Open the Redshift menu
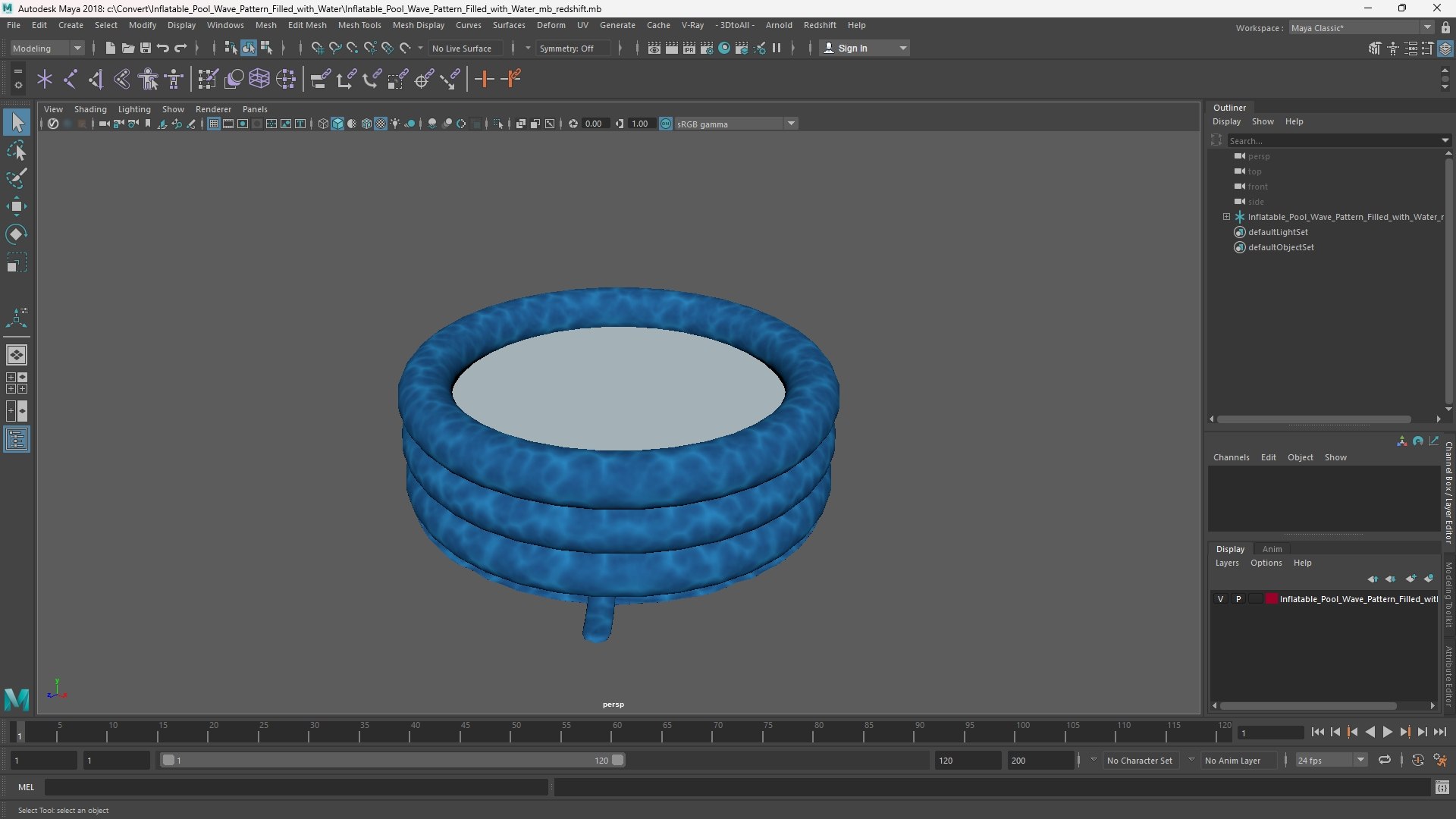The image size is (1456, 819). tap(820, 25)
